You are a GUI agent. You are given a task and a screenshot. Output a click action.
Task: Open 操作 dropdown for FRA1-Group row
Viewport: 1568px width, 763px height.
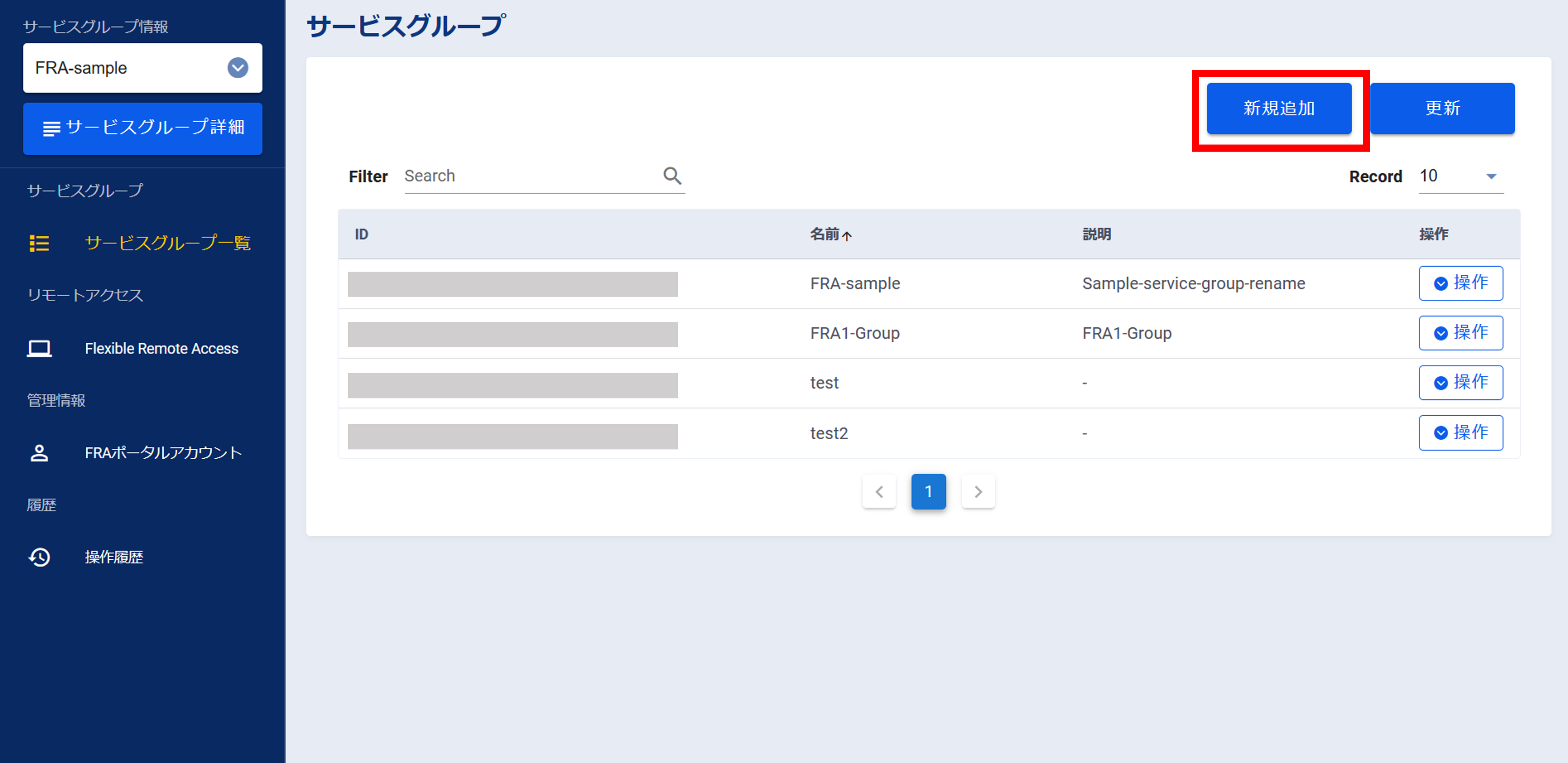(1460, 332)
